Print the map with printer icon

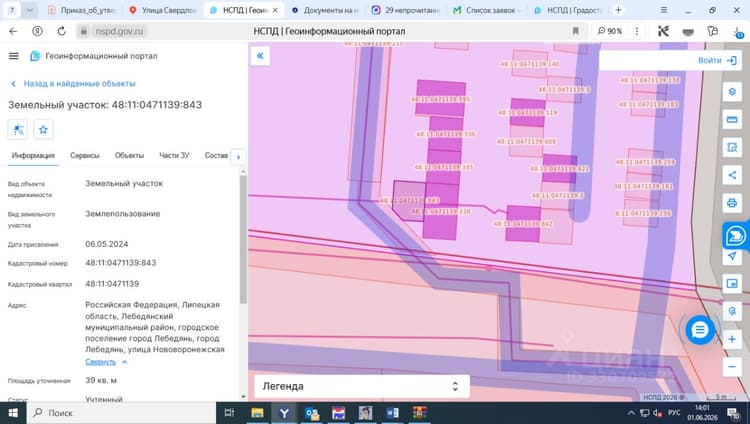pyautogui.click(x=732, y=203)
